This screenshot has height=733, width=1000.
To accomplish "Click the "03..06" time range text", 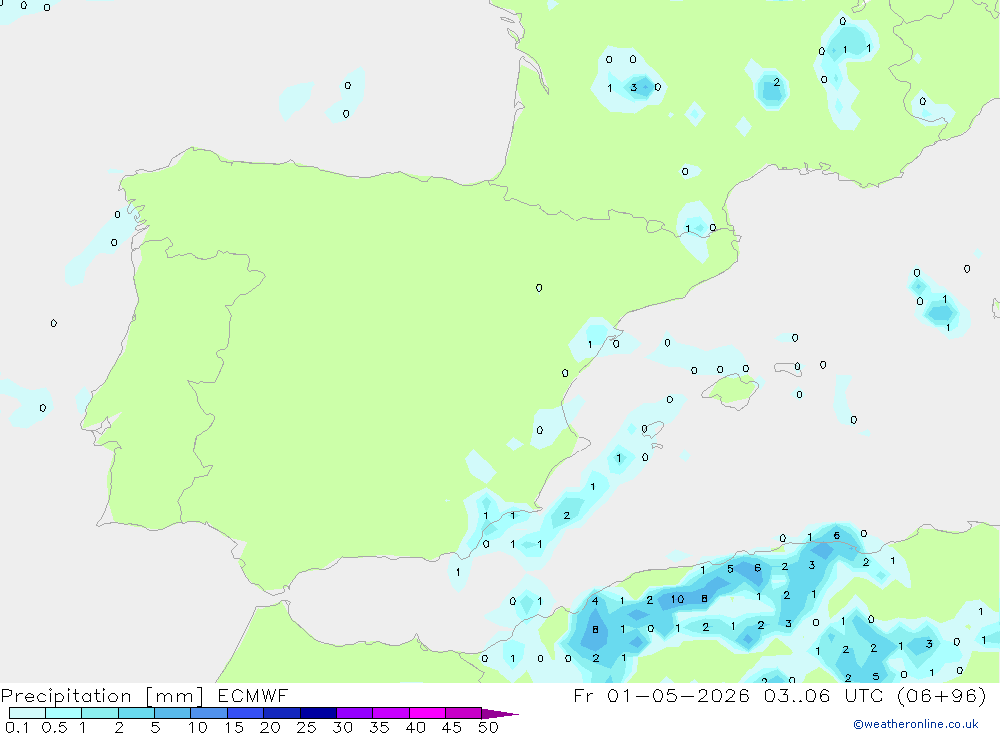I will tap(797, 695).
